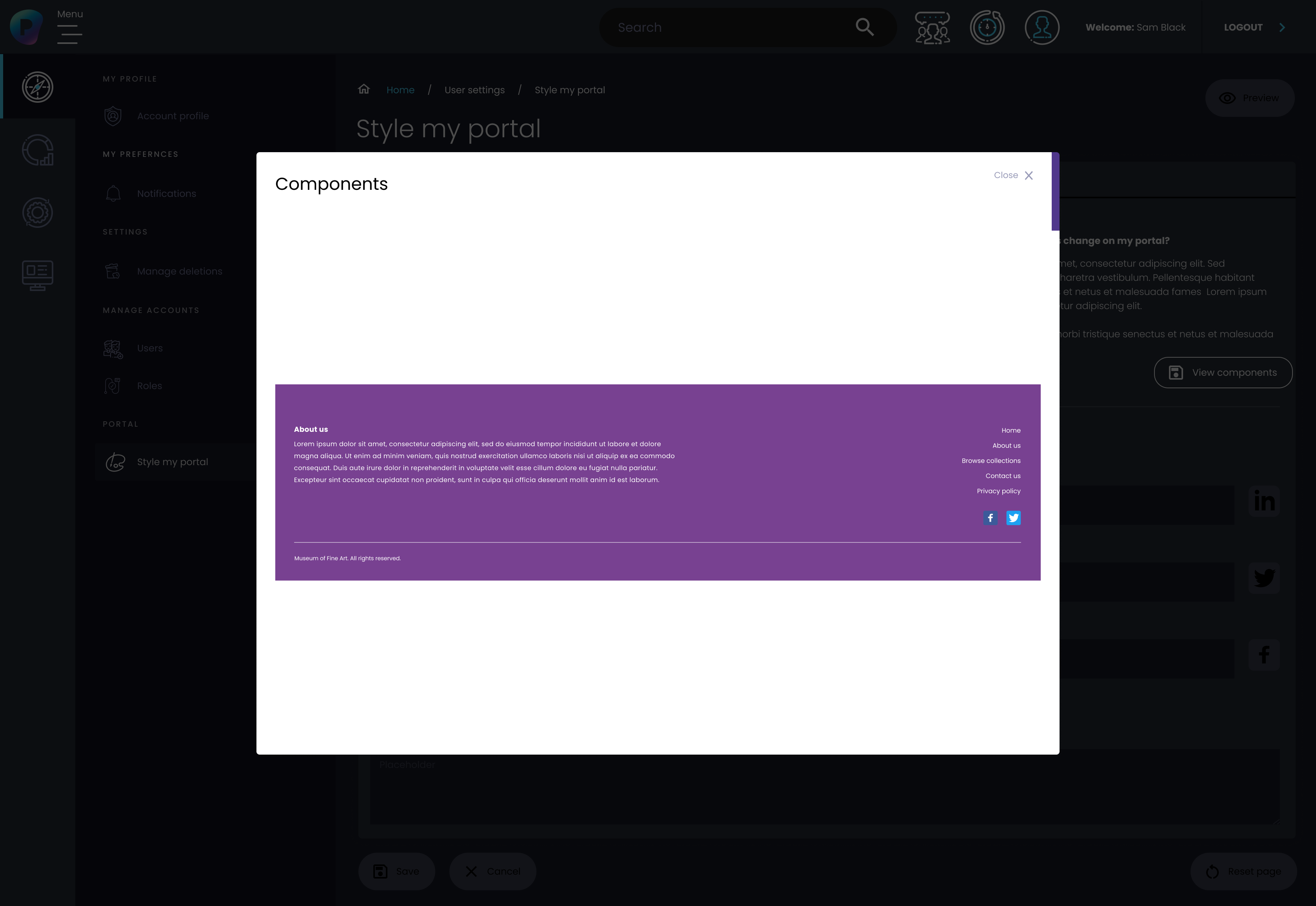Viewport: 1316px width, 906px height.
Task: Open the monitor display icon in sidebar
Action: click(38, 275)
